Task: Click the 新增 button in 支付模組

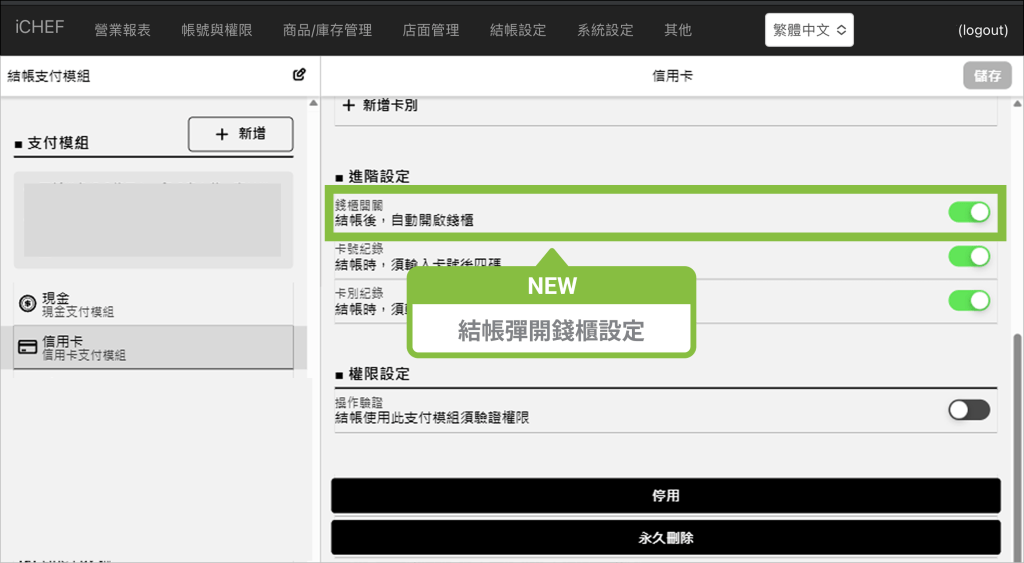Action: (240, 134)
